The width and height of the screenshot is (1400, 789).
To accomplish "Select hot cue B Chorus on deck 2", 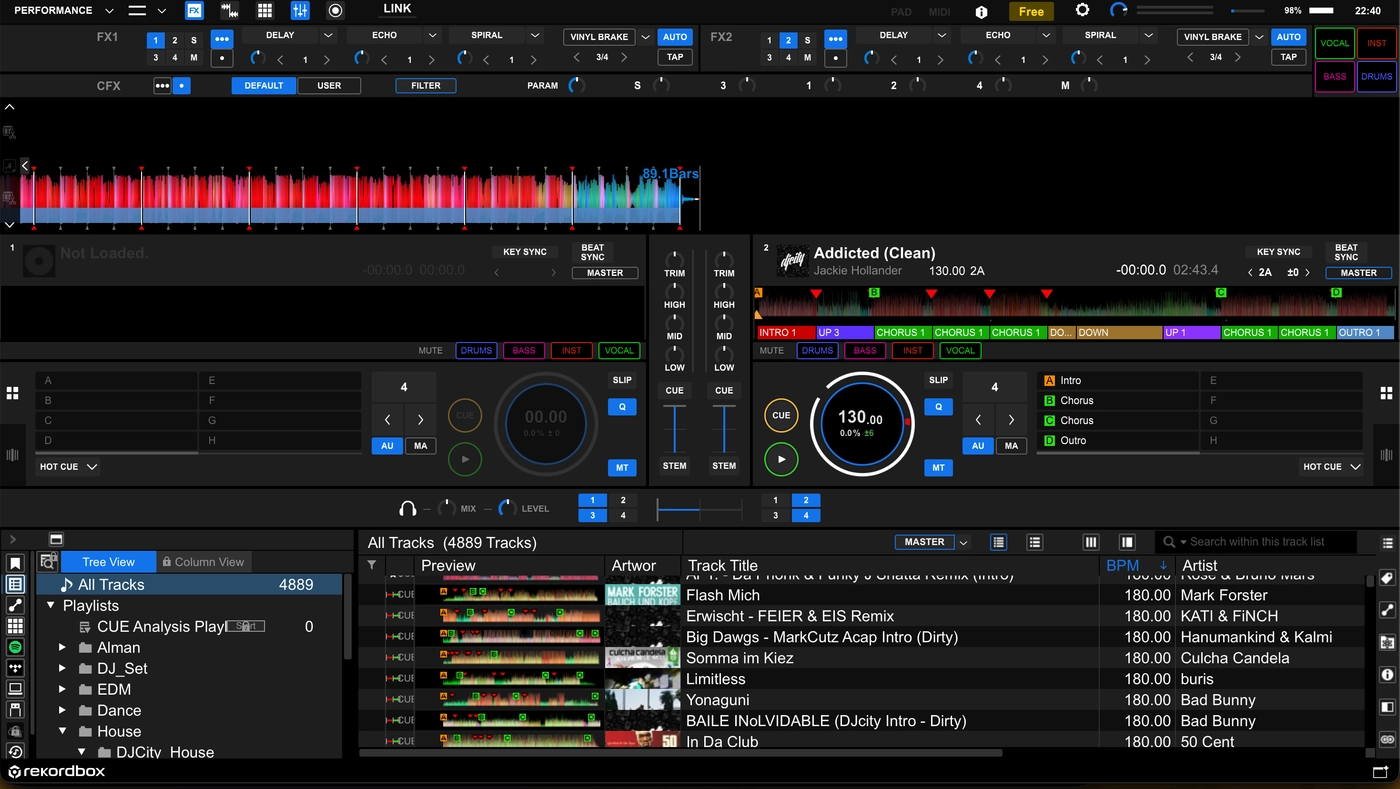I will click(x=1117, y=400).
